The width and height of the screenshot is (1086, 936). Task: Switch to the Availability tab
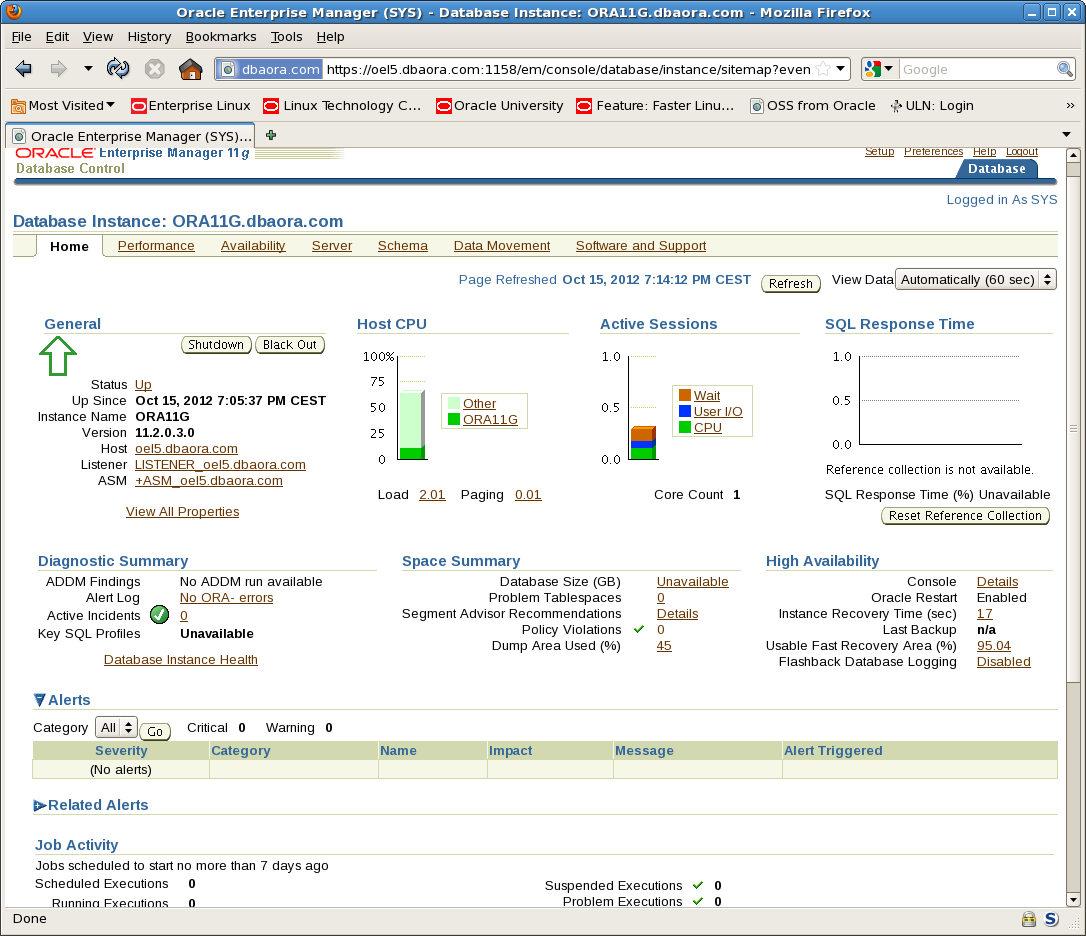coord(253,246)
